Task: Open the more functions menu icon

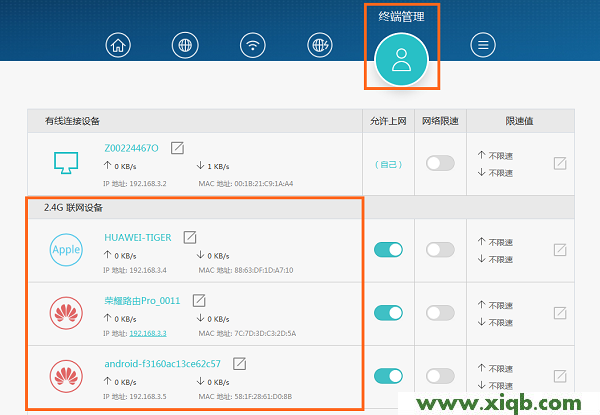Action: (x=483, y=45)
